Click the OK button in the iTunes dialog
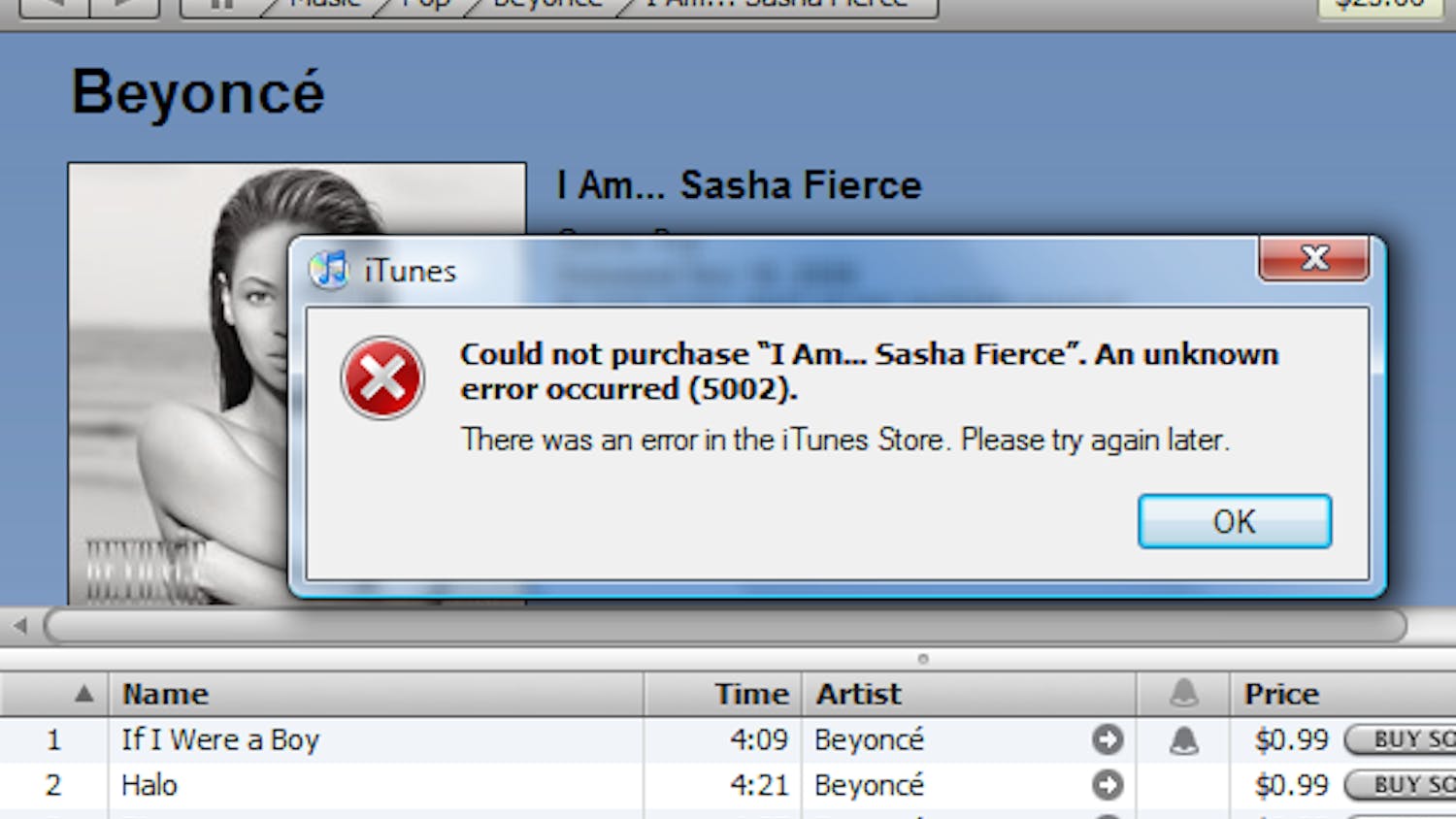The image size is (1456, 819). pyautogui.click(x=1234, y=522)
